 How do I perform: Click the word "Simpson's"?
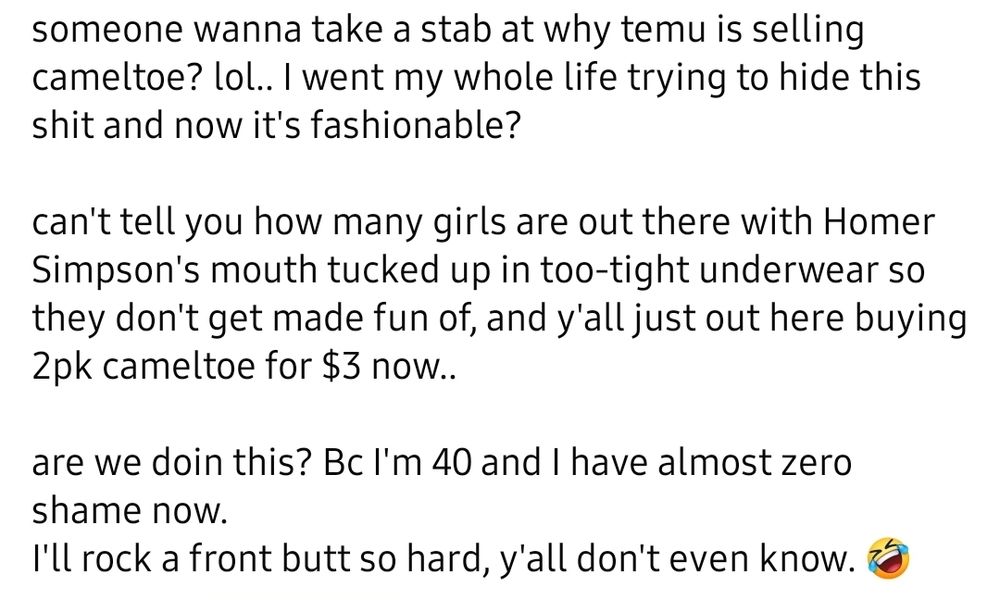(x=115, y=272)
